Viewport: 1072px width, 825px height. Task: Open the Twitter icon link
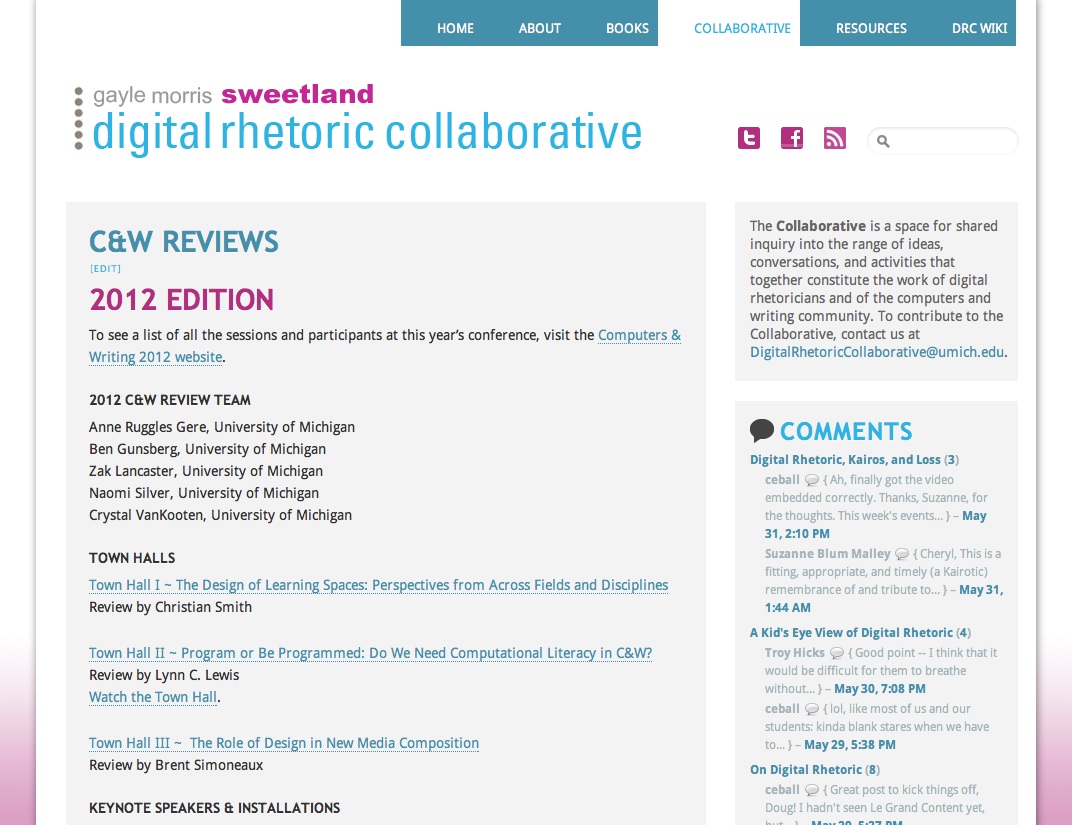click(x=749, y=138)
